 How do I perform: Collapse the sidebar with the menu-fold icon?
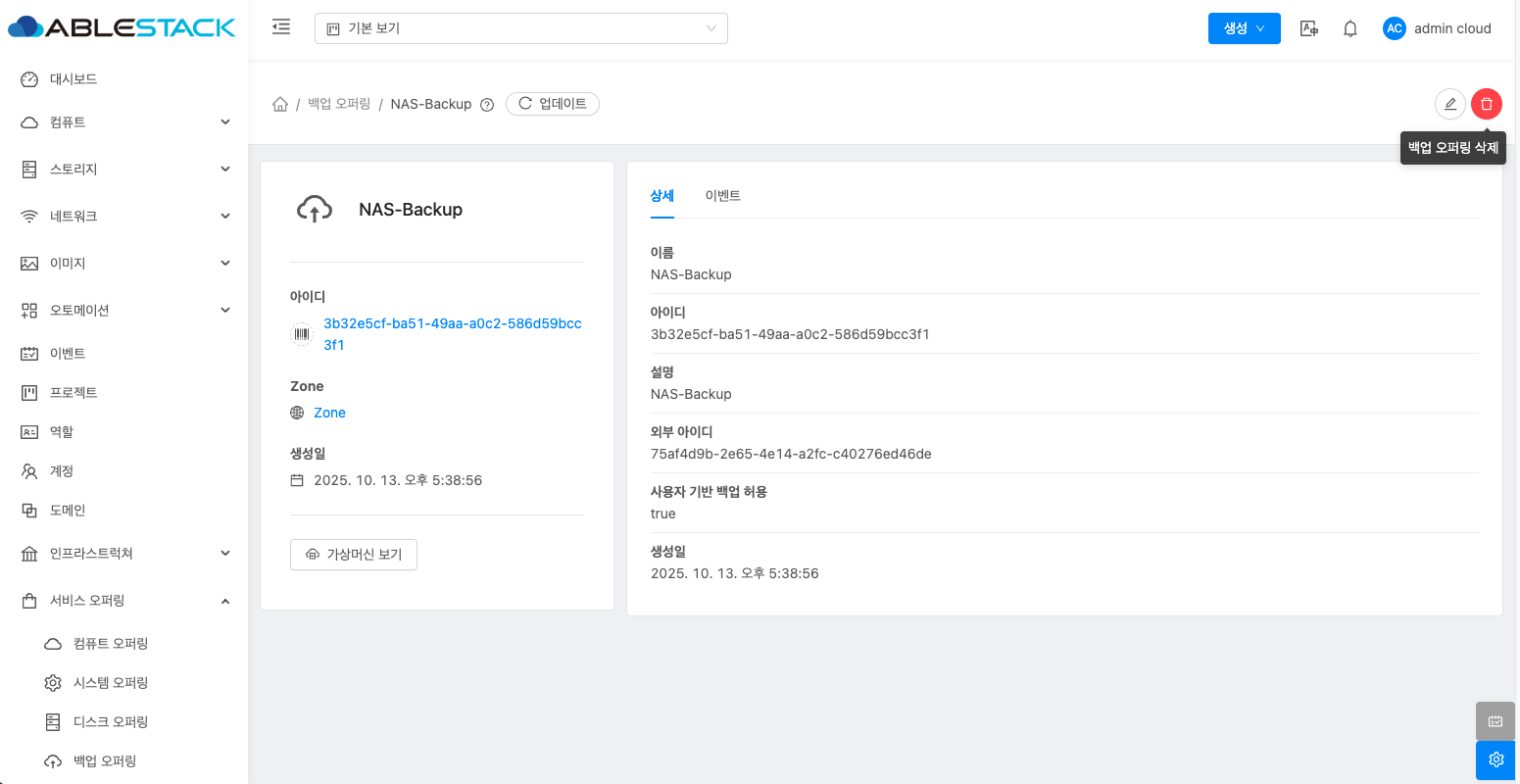[x=281, y=27]
